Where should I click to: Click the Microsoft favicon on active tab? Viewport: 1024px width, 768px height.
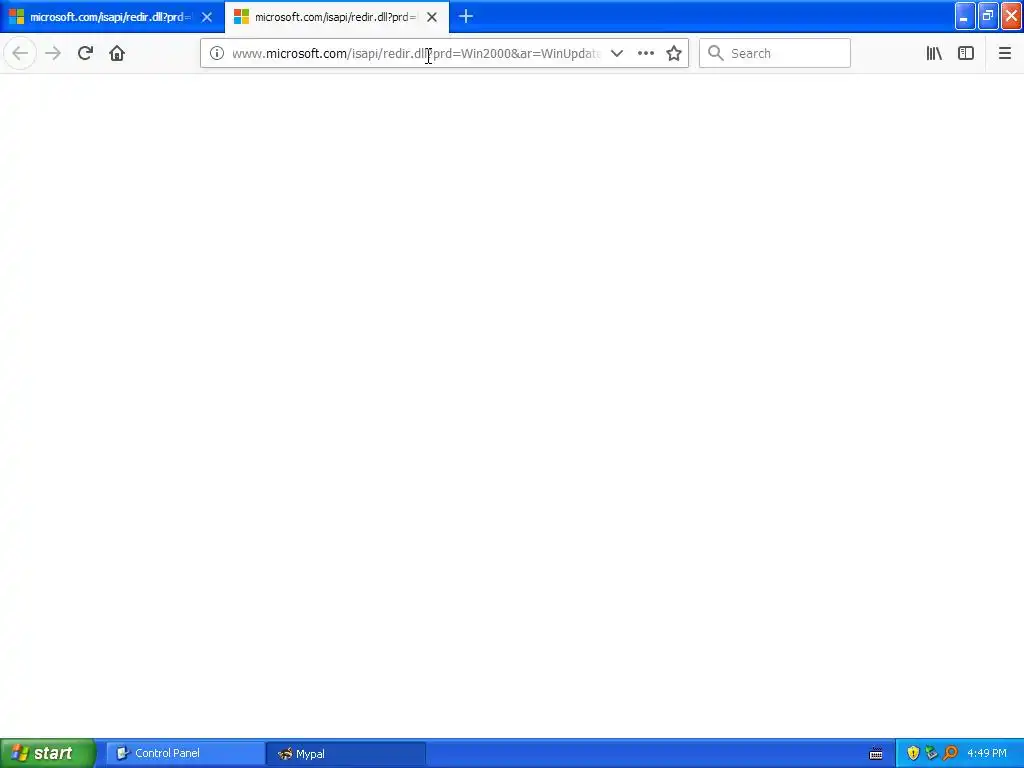[x=242, y=17]
